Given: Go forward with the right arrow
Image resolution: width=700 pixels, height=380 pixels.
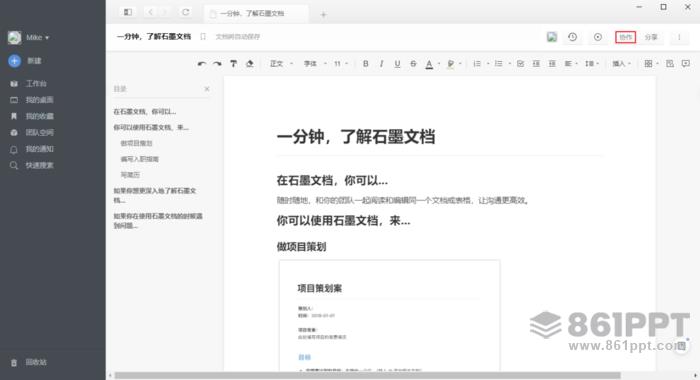Looking at the screenshot, I should pyautogui.click(x=165, y=12).
